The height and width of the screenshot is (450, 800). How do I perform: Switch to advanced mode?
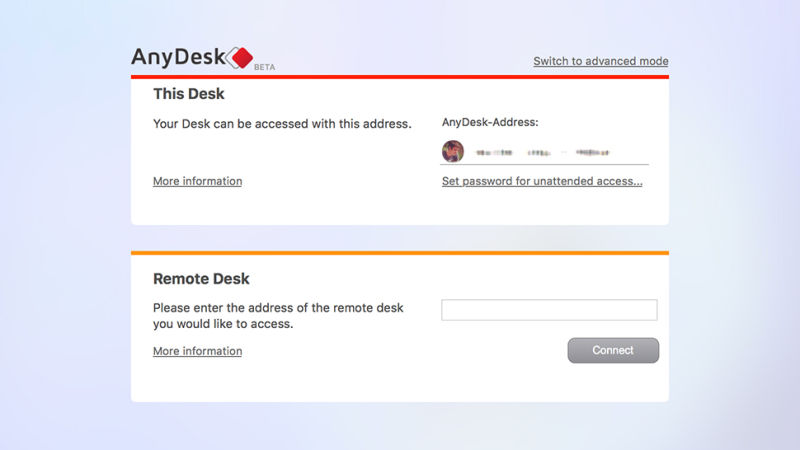click(x=600, y=61)
